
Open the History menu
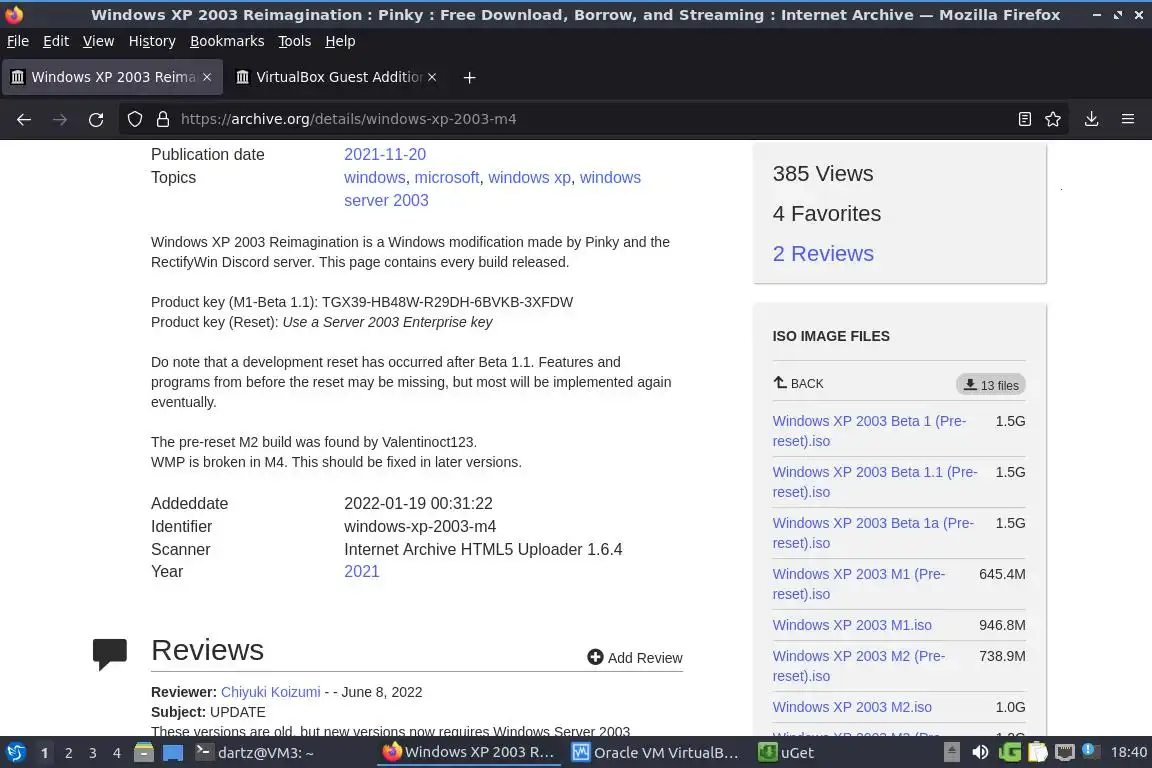point(152,41)
